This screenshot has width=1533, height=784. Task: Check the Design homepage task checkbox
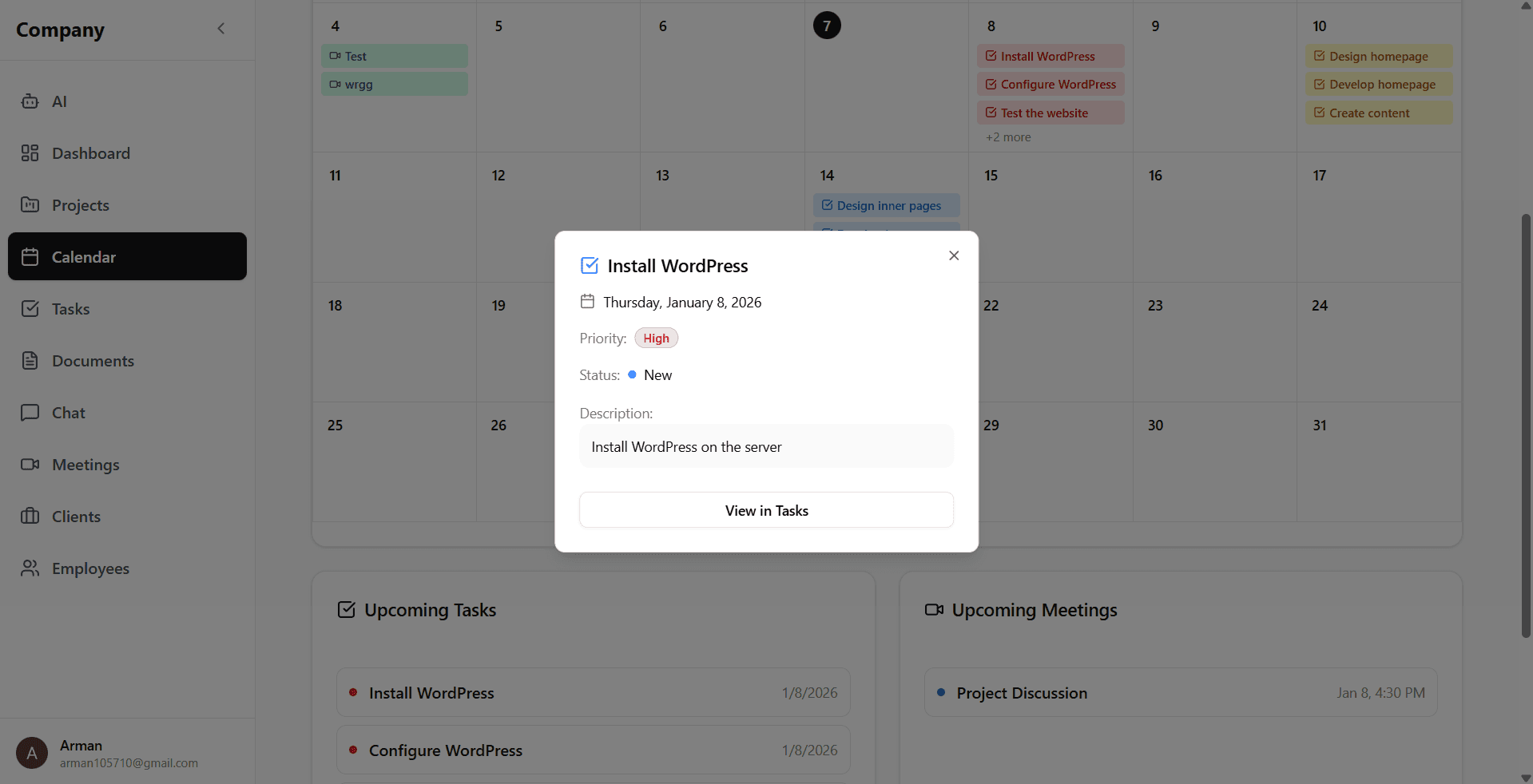[1320, 56]
